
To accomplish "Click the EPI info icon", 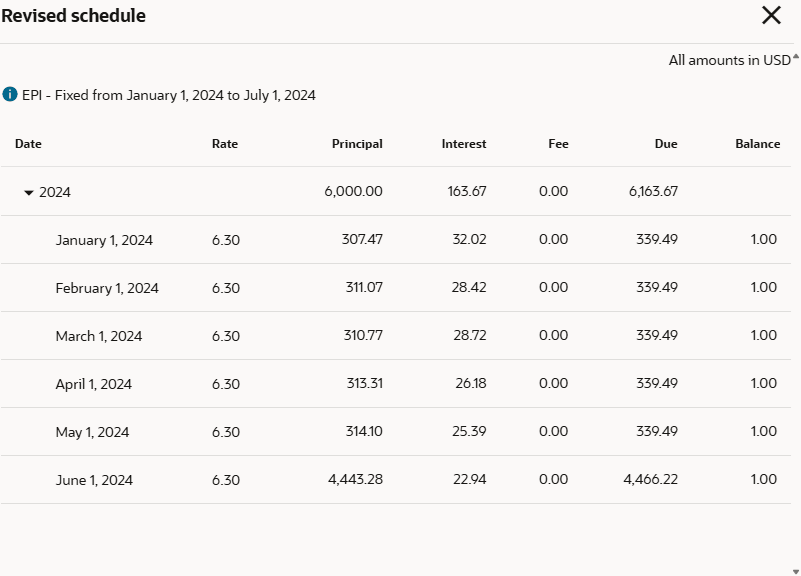I will [10, 95].
